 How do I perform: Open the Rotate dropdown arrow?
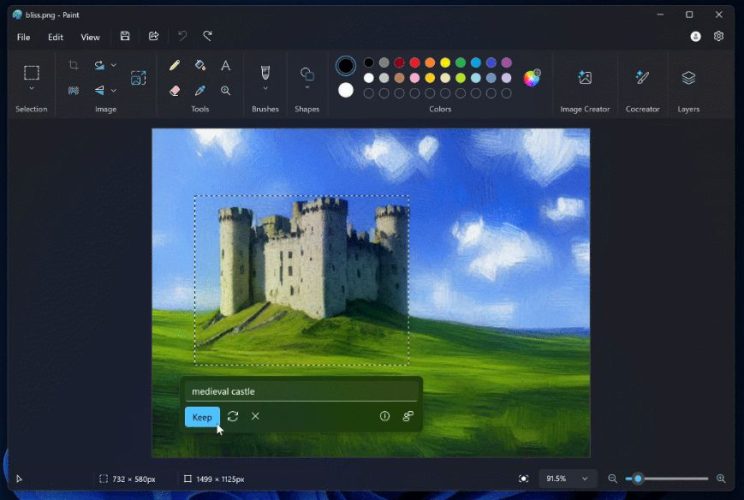(113, 65)
